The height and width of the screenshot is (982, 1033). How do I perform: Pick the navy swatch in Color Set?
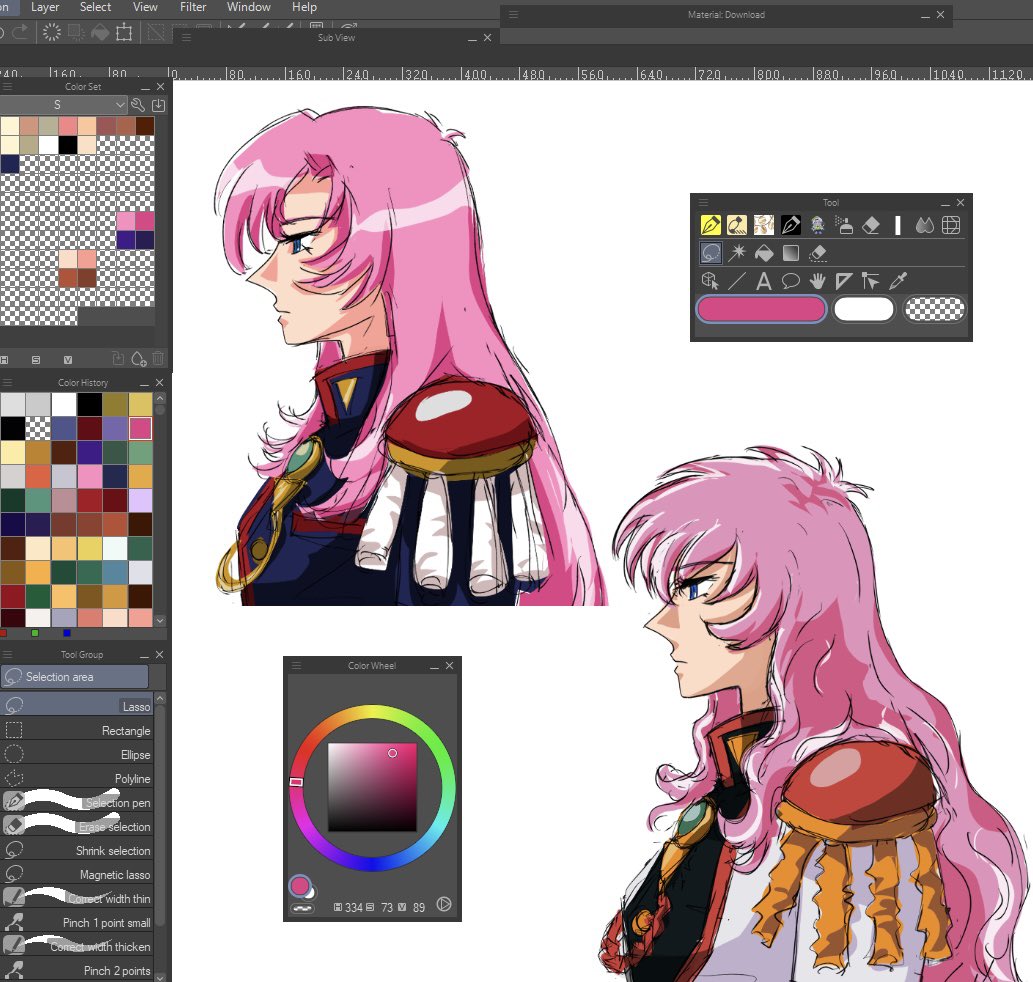[10, 163]
